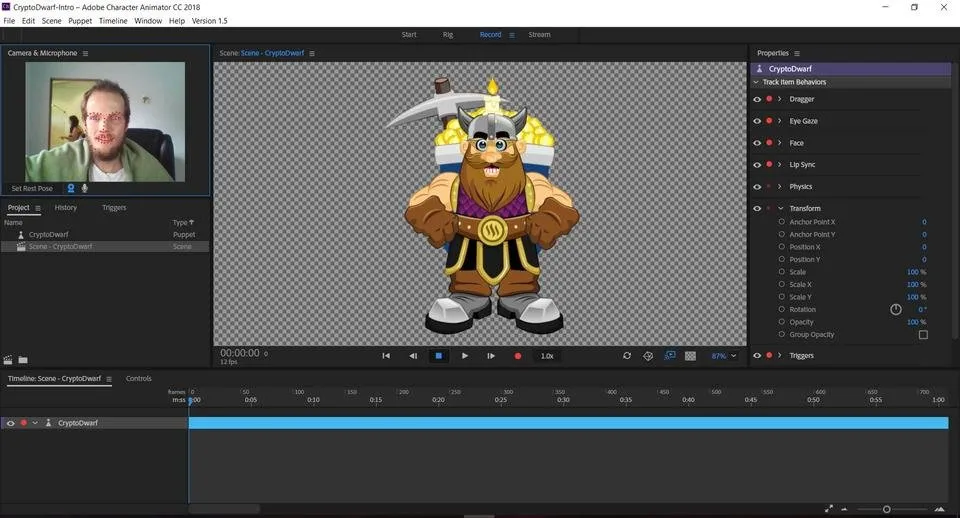Go to start of scene playback

(x=386, y=356)
